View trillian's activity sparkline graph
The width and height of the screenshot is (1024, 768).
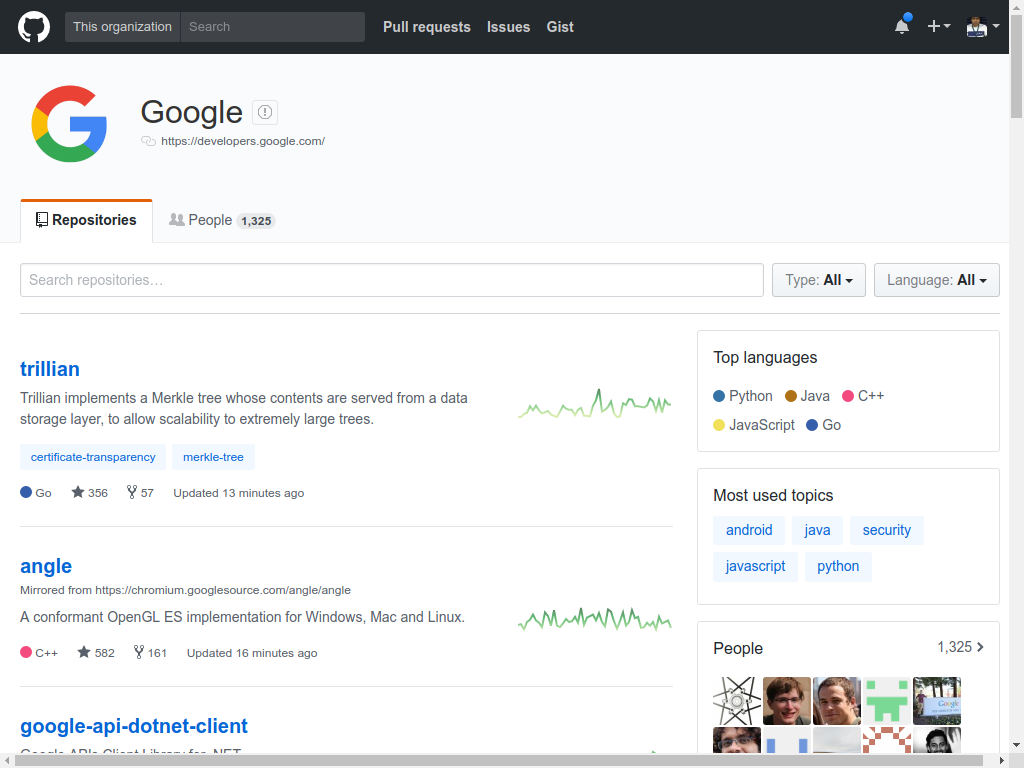point(594,404)
